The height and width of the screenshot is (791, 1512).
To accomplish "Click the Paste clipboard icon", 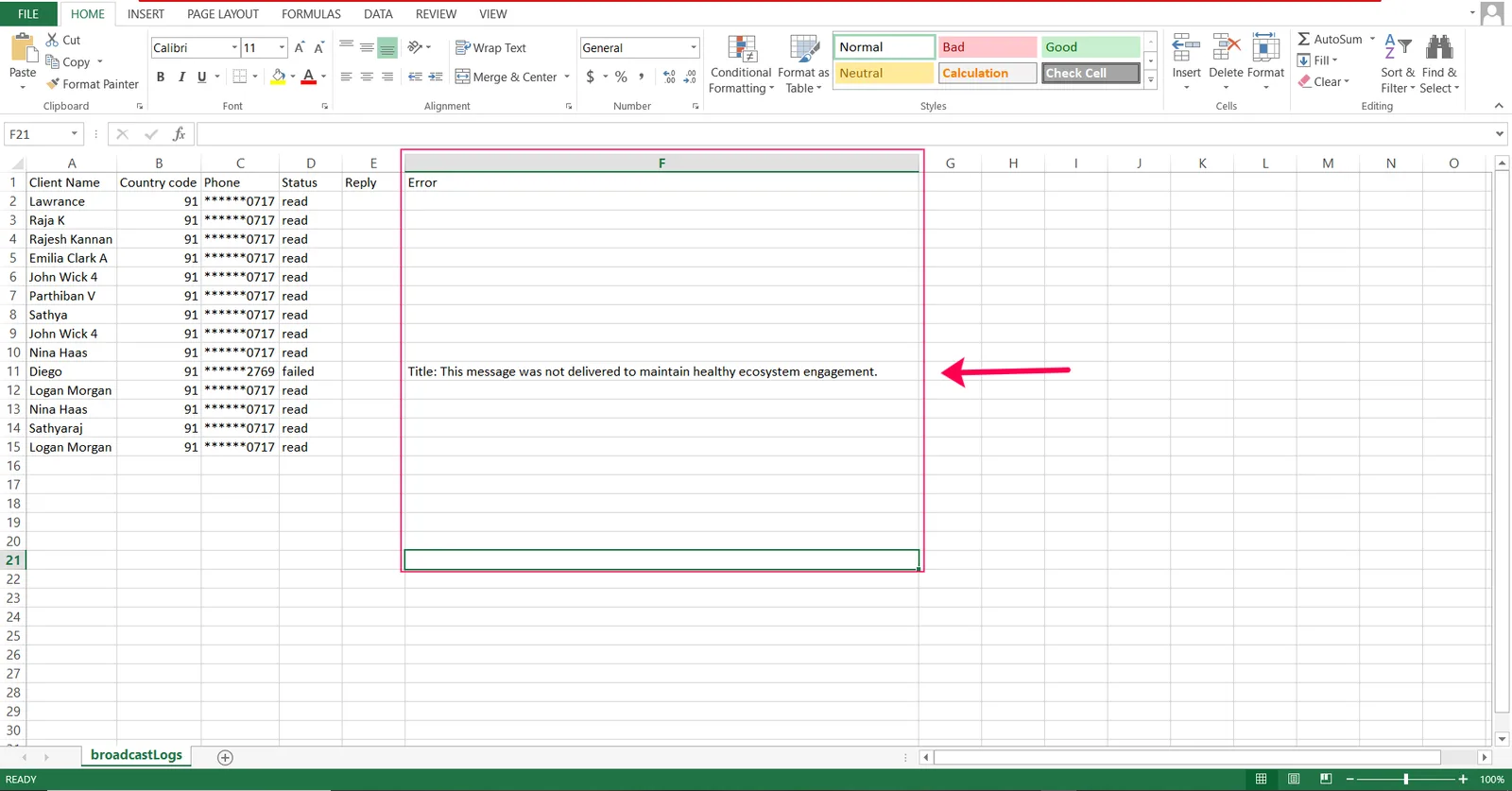I will pos(23,48).
